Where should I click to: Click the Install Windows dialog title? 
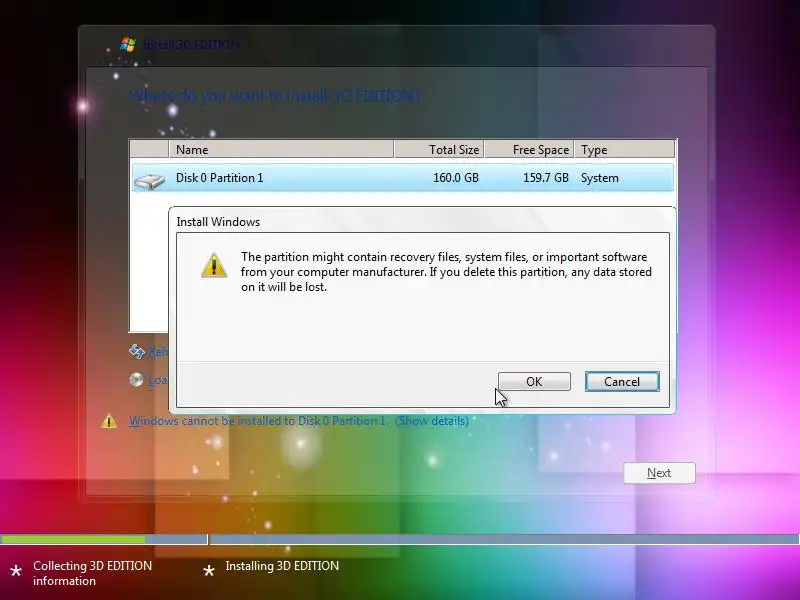pyautogui.click(x=218, y=222)
